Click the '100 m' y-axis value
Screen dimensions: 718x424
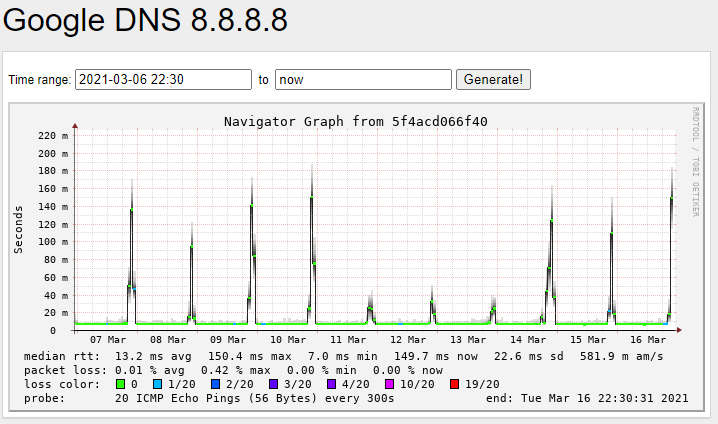click(x=53, y=242)
